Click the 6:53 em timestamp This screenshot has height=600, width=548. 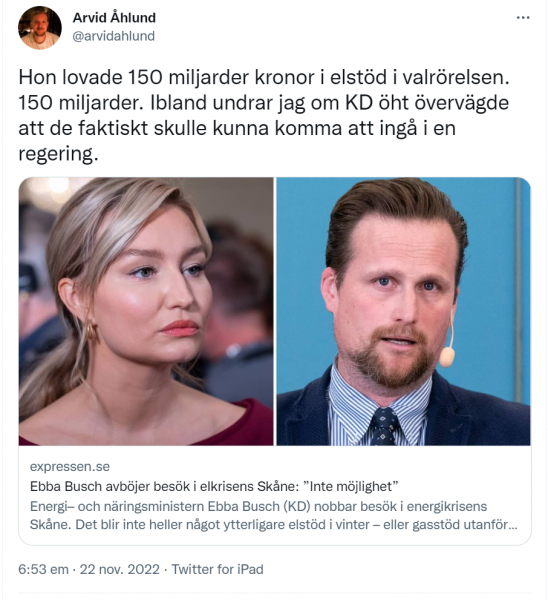coord(43,569)
